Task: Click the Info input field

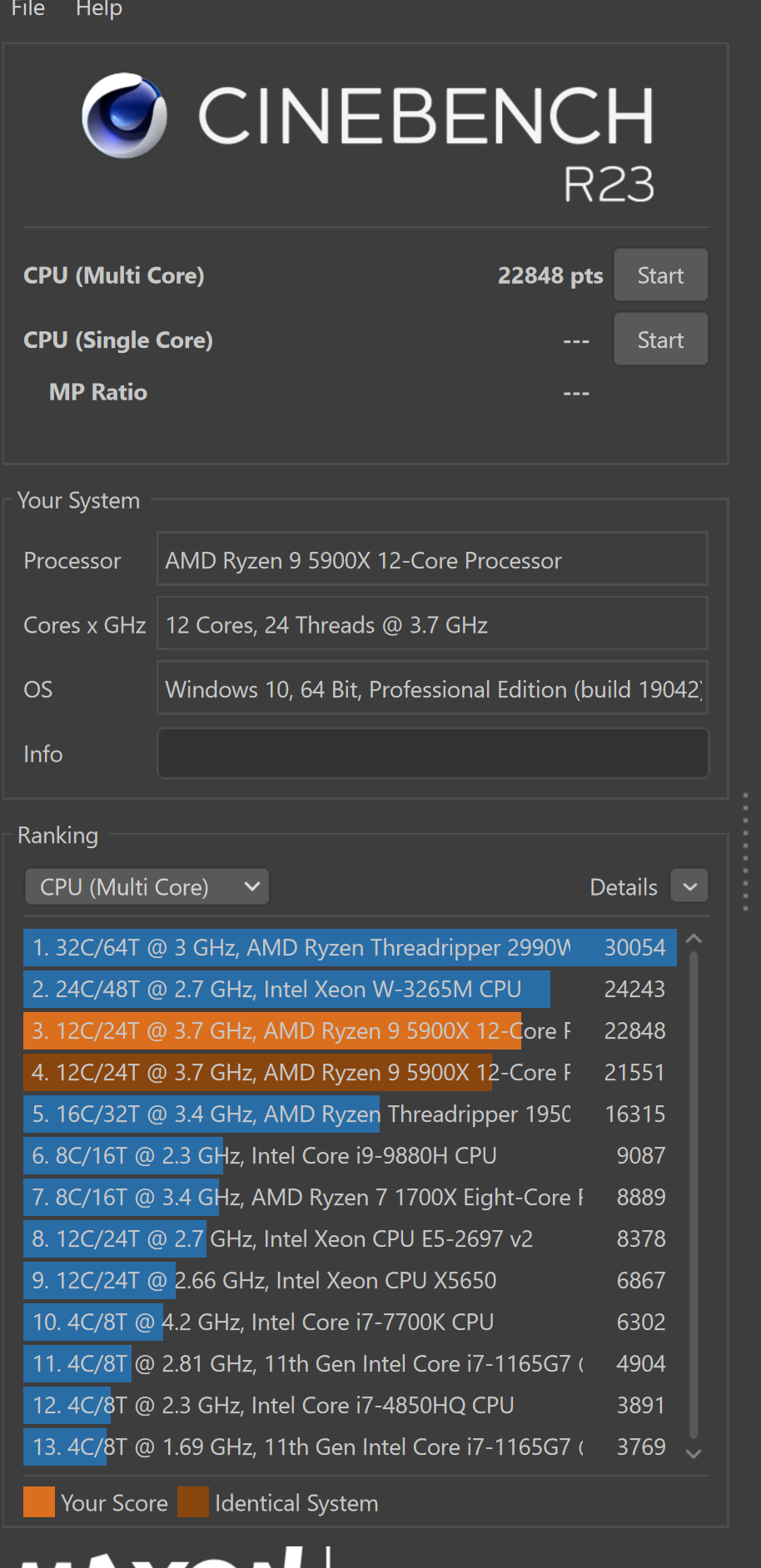Action: (x=433, y=754)
